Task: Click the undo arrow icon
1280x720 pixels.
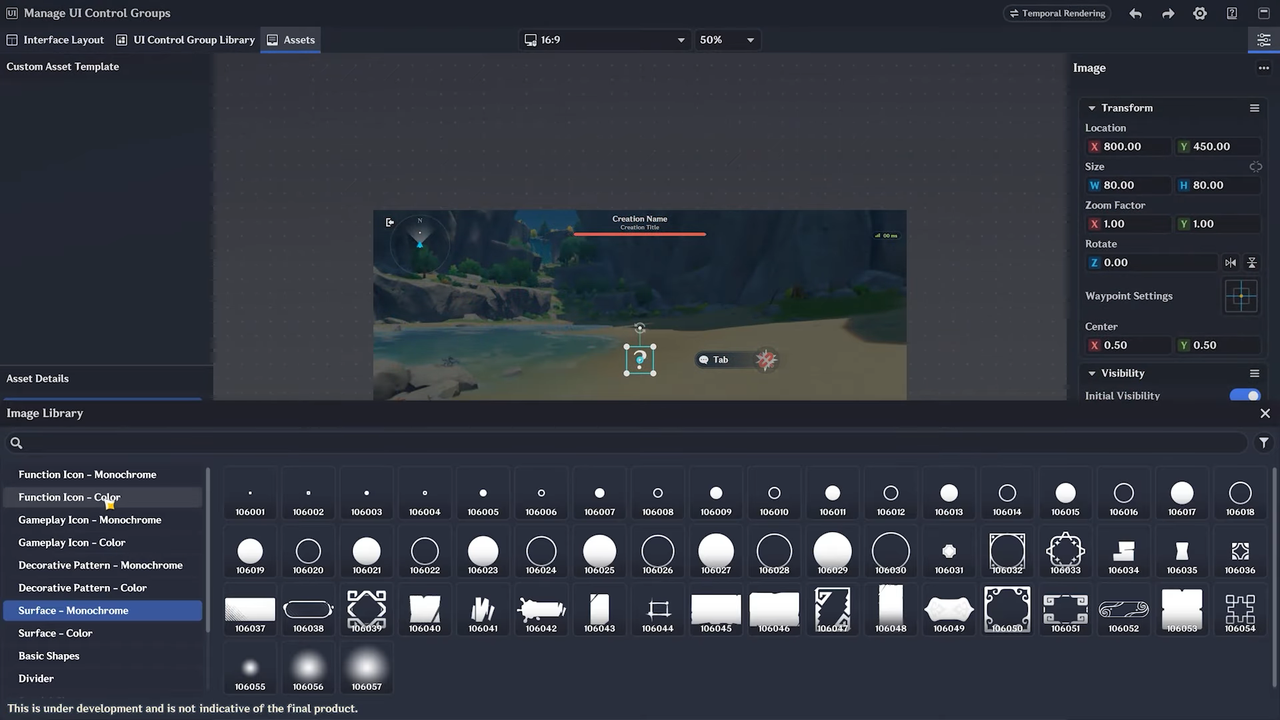Action: click(x=1135, y=13)
